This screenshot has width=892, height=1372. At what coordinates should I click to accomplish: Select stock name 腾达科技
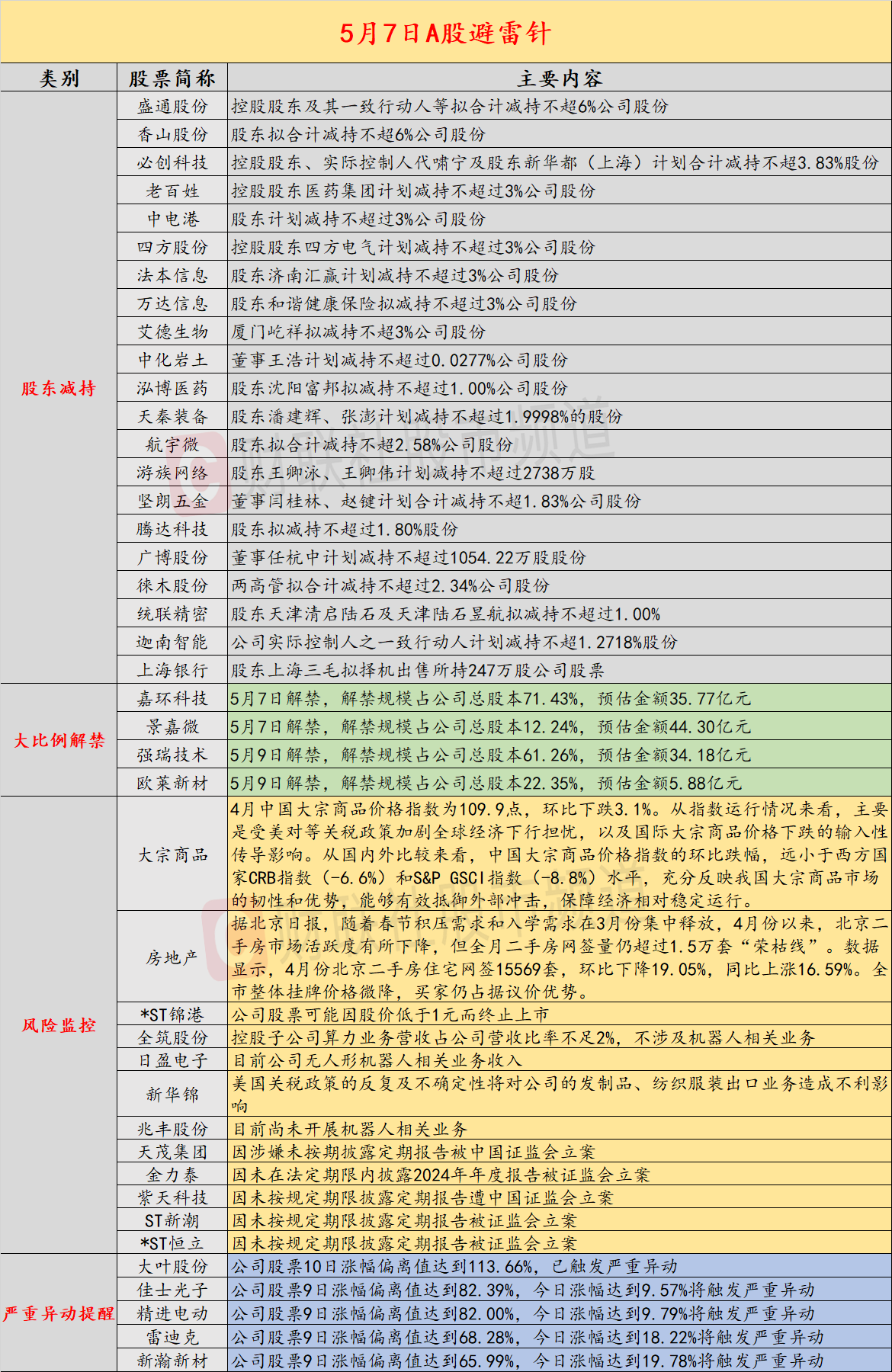[x=172, y=530]
